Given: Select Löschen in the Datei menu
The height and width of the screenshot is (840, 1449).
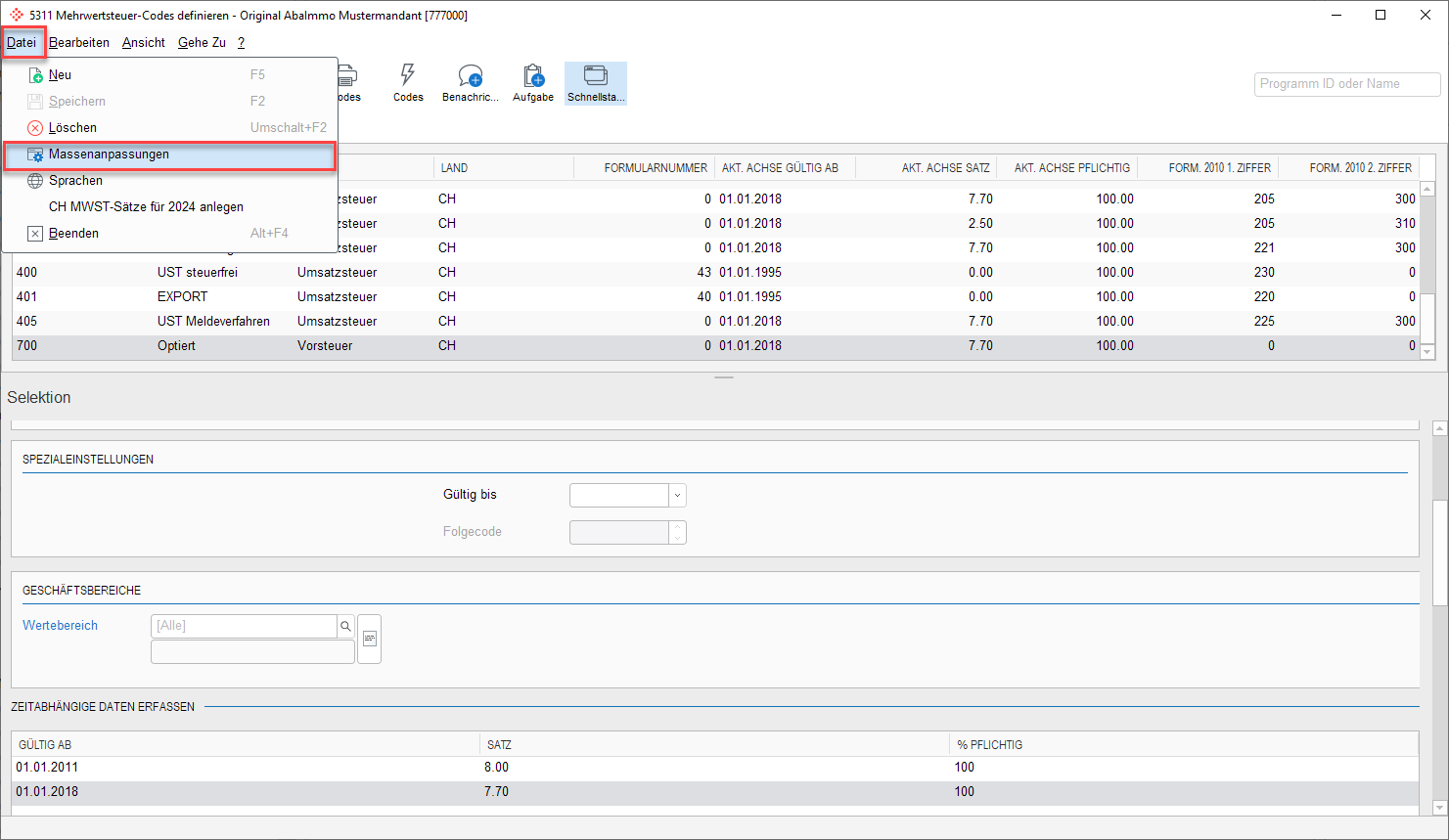Looking at the screenshot, I should point(72,128).
